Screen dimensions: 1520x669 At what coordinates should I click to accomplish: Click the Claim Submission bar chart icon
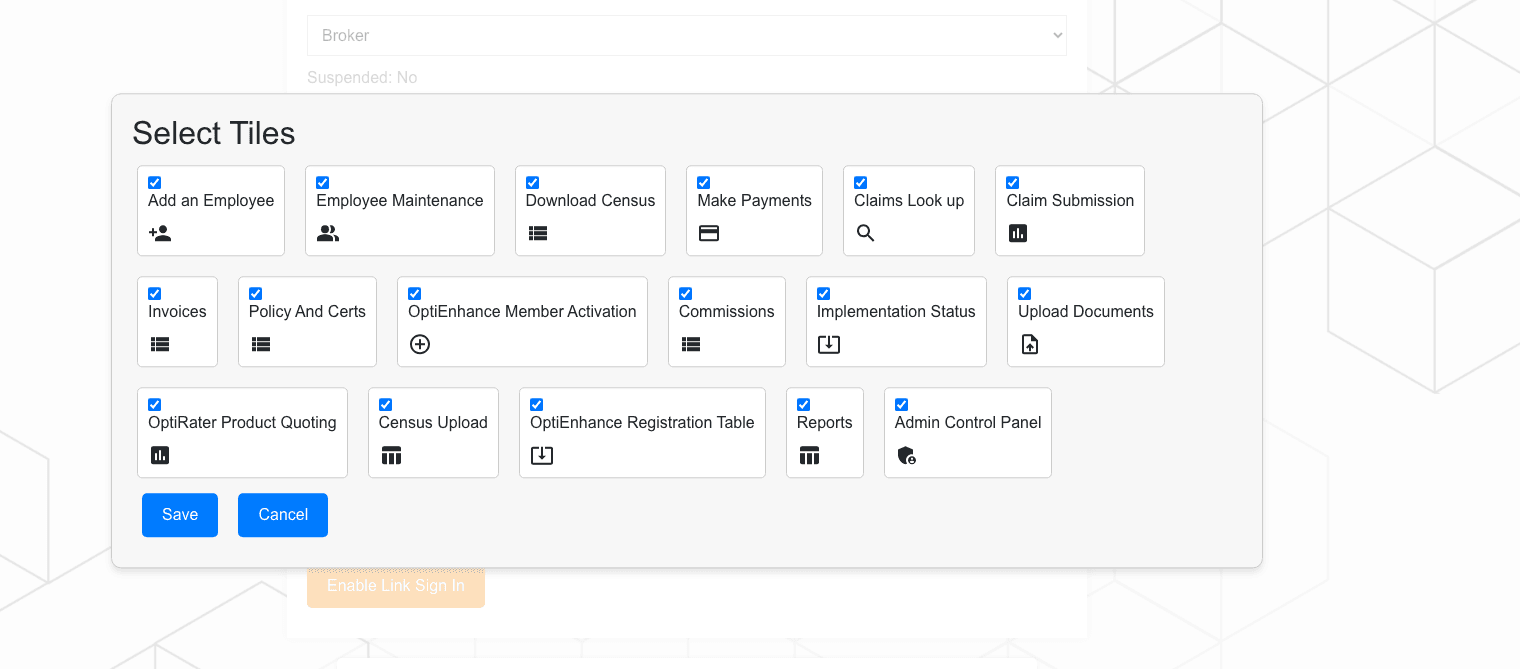(x=1018, y=233)
